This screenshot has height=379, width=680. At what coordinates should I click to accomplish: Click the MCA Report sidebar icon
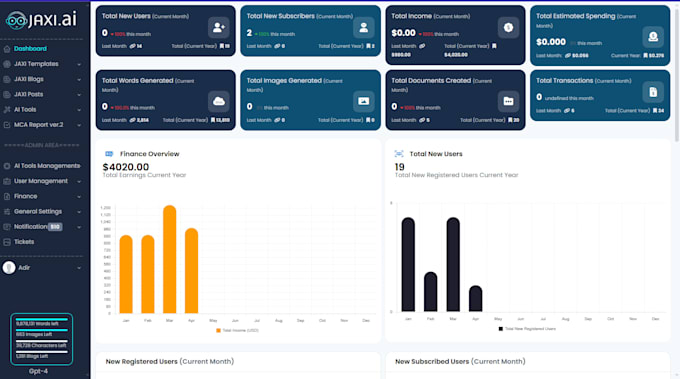click(7, 125)
